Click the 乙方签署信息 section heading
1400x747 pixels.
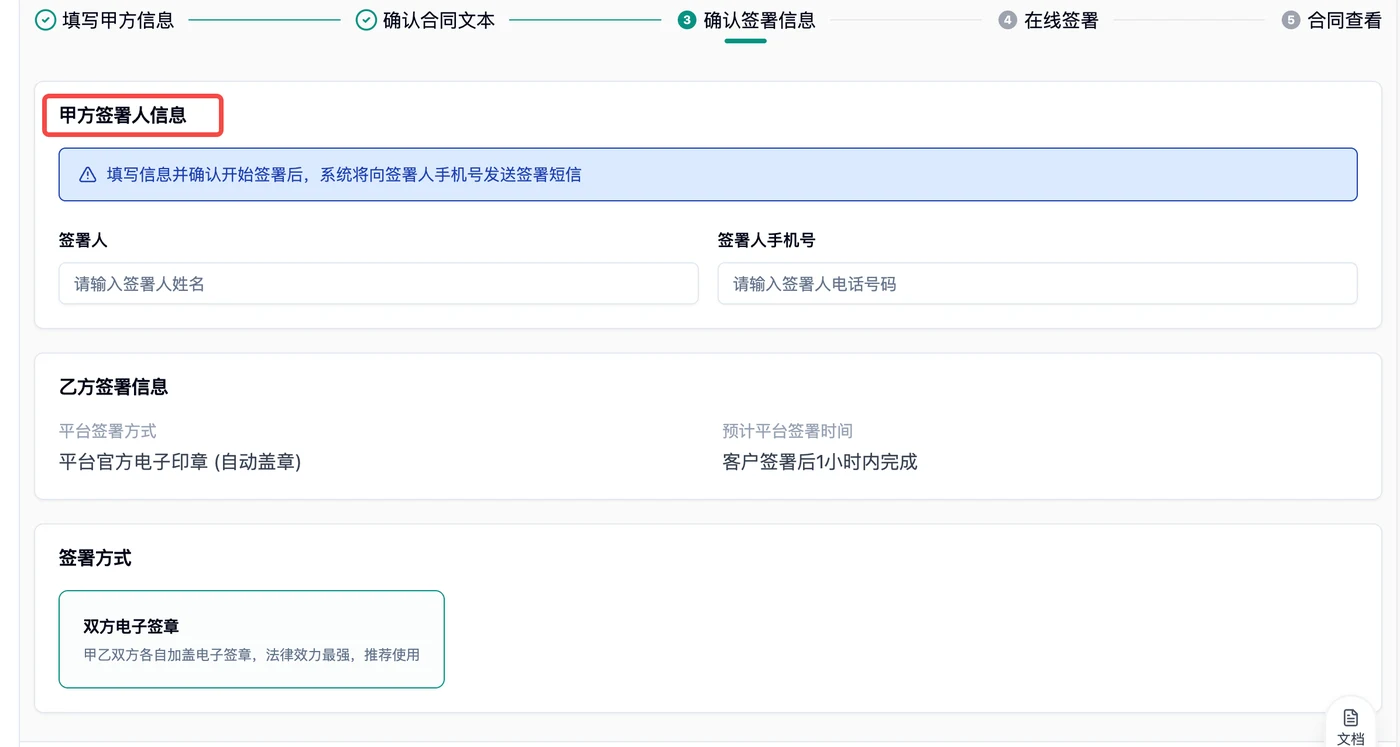pos(114,387)
